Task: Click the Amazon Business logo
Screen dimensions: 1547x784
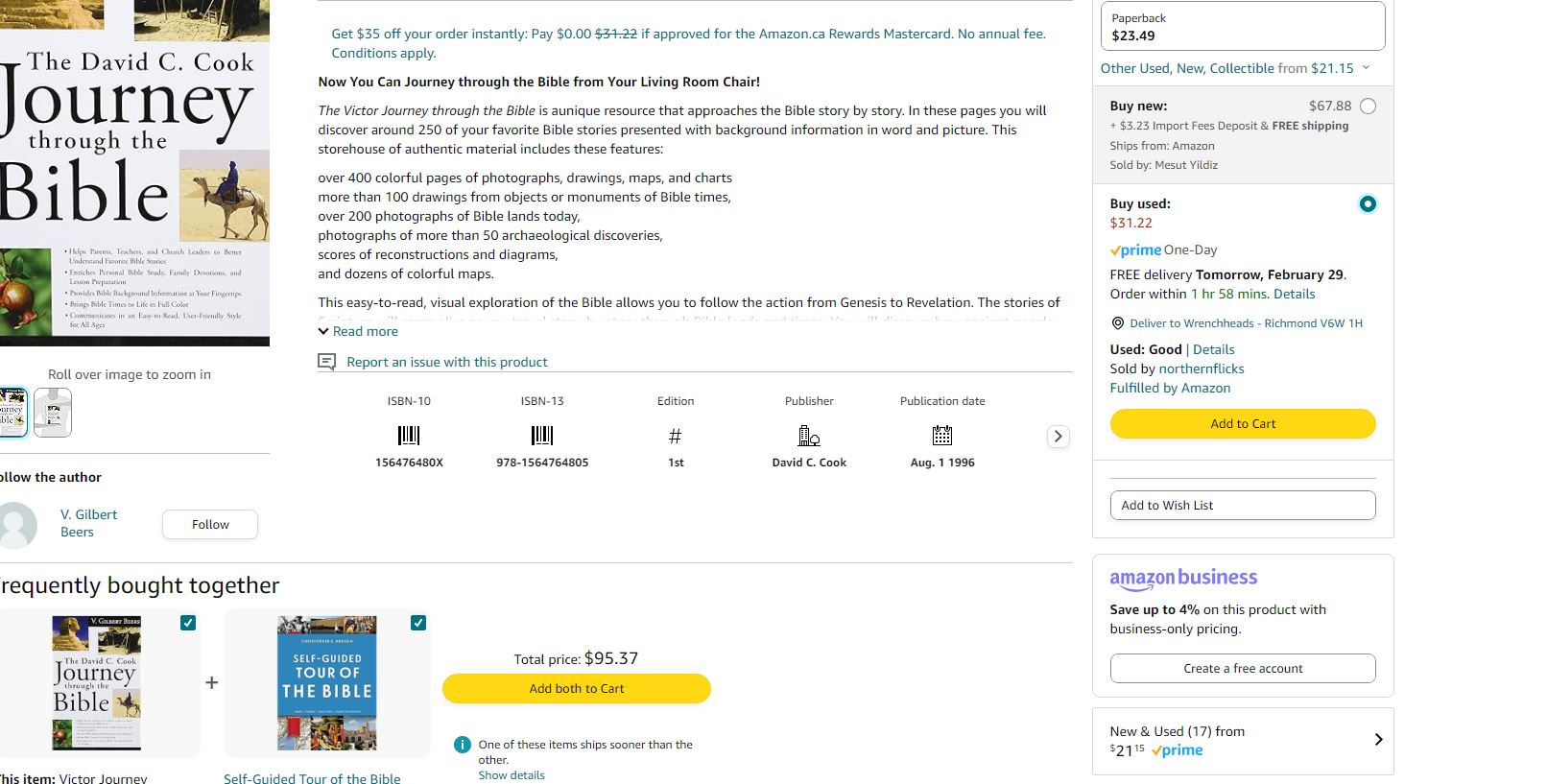Action: coord(1183,578)
